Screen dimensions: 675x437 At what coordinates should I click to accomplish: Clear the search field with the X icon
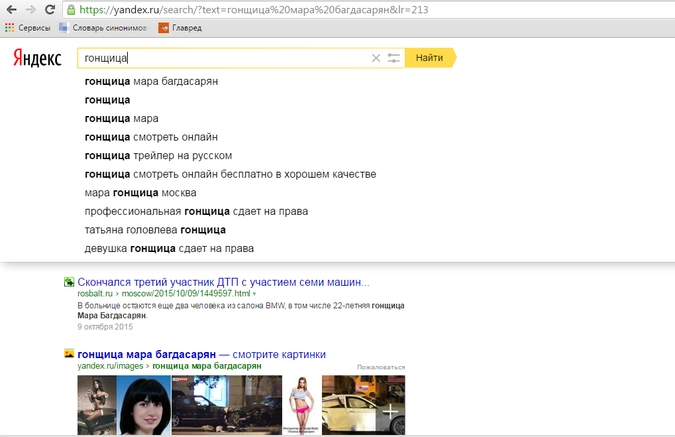tap(376, 58)
